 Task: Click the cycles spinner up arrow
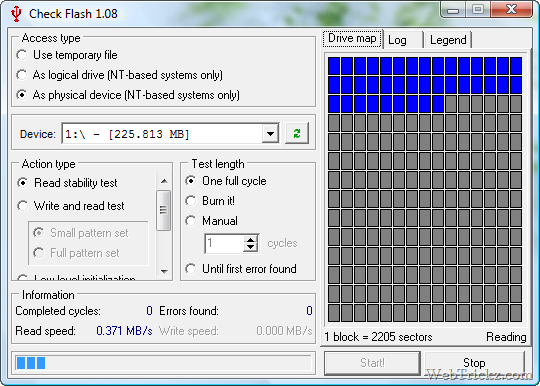(x=251, y=239)
